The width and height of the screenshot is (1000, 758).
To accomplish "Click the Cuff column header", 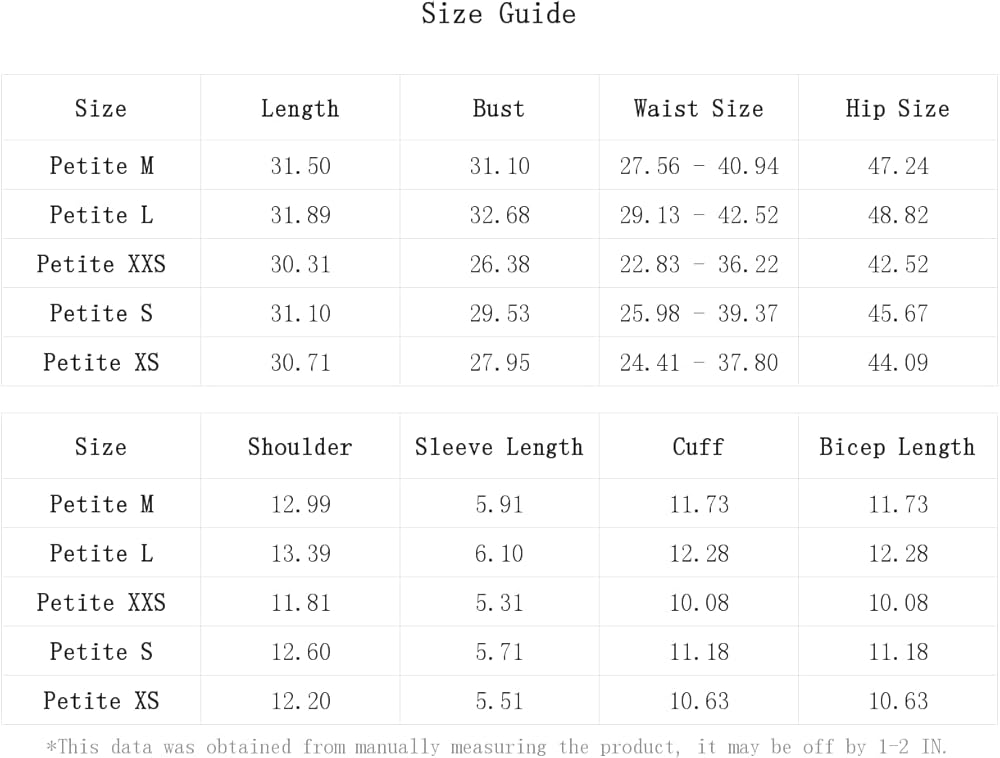I will coord(698,447).
